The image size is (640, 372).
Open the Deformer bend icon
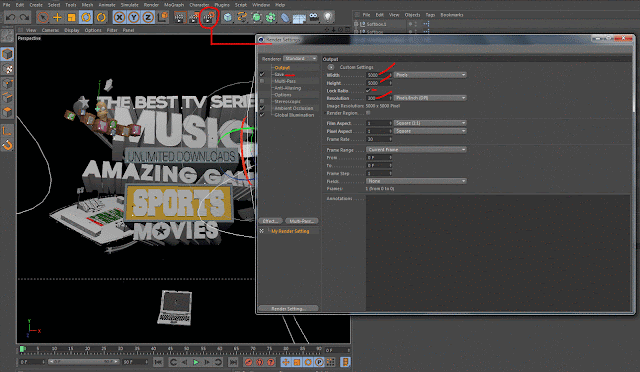tap(285, 17)
